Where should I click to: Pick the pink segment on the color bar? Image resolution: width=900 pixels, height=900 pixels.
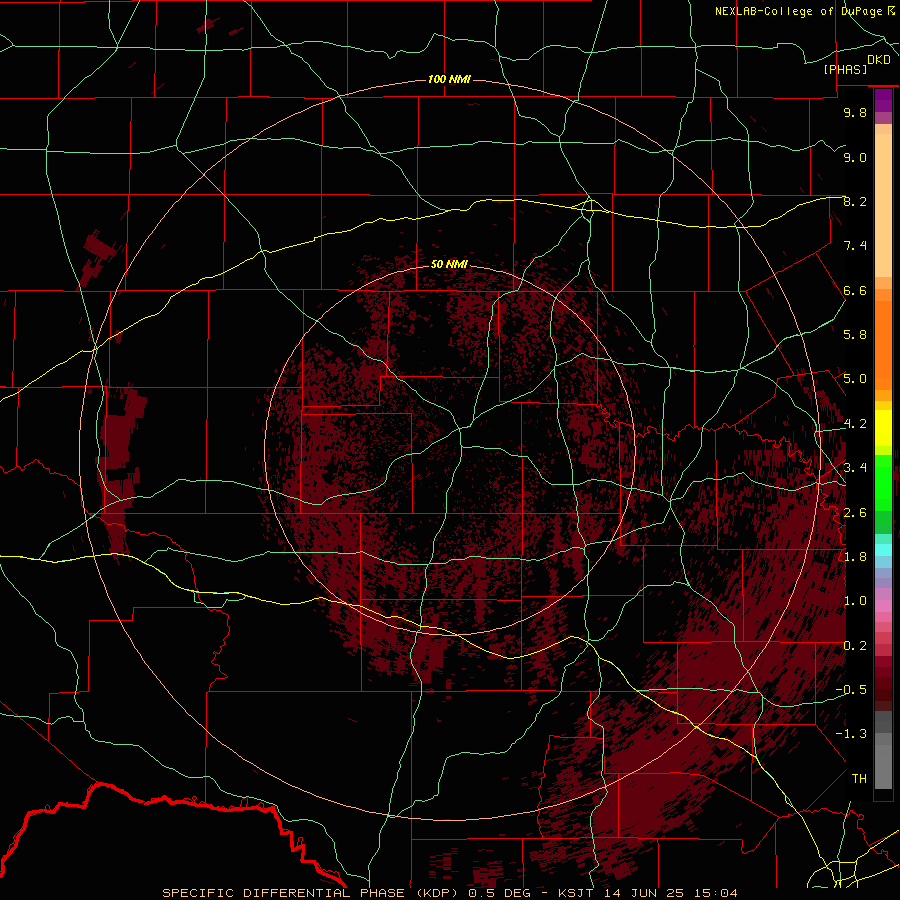[883, 606]
